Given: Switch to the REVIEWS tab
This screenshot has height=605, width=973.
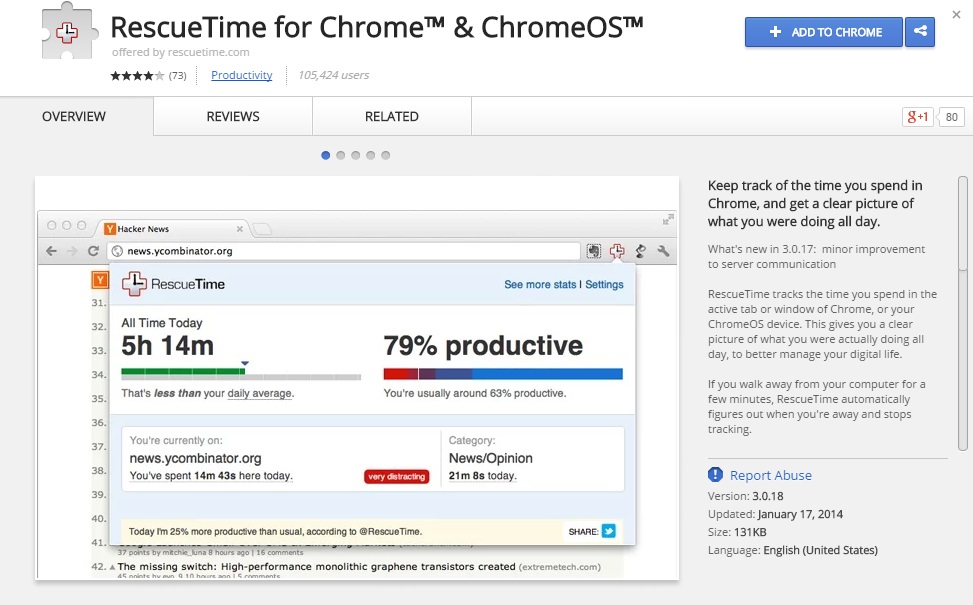Looking at the screenshot, I should (x=233, y=116).
